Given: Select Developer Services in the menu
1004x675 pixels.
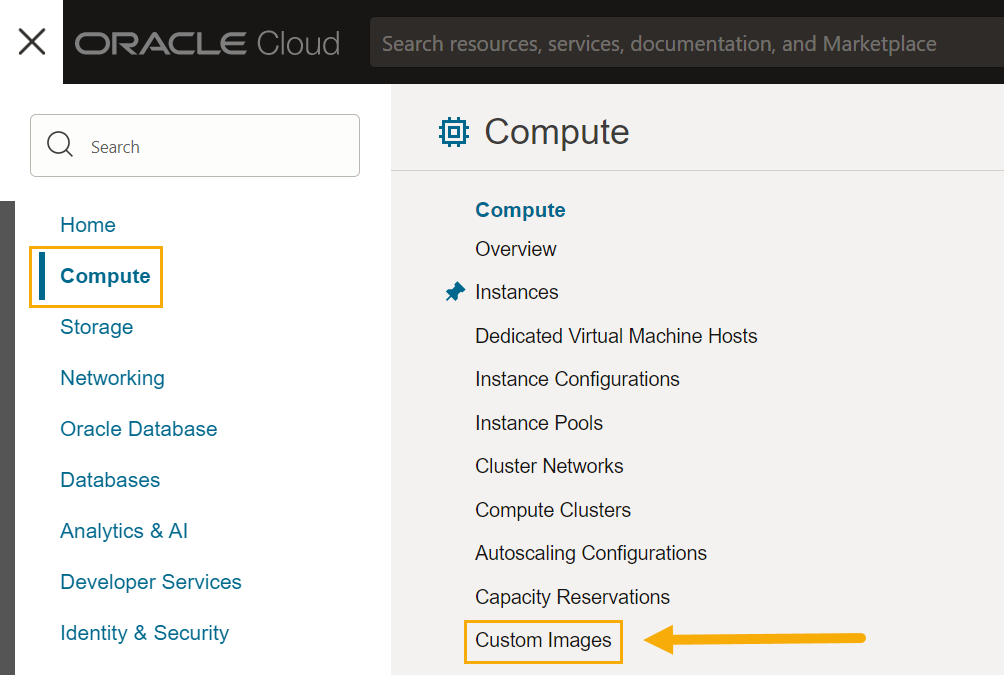Looking at the screenshot, I should [151, 582].
